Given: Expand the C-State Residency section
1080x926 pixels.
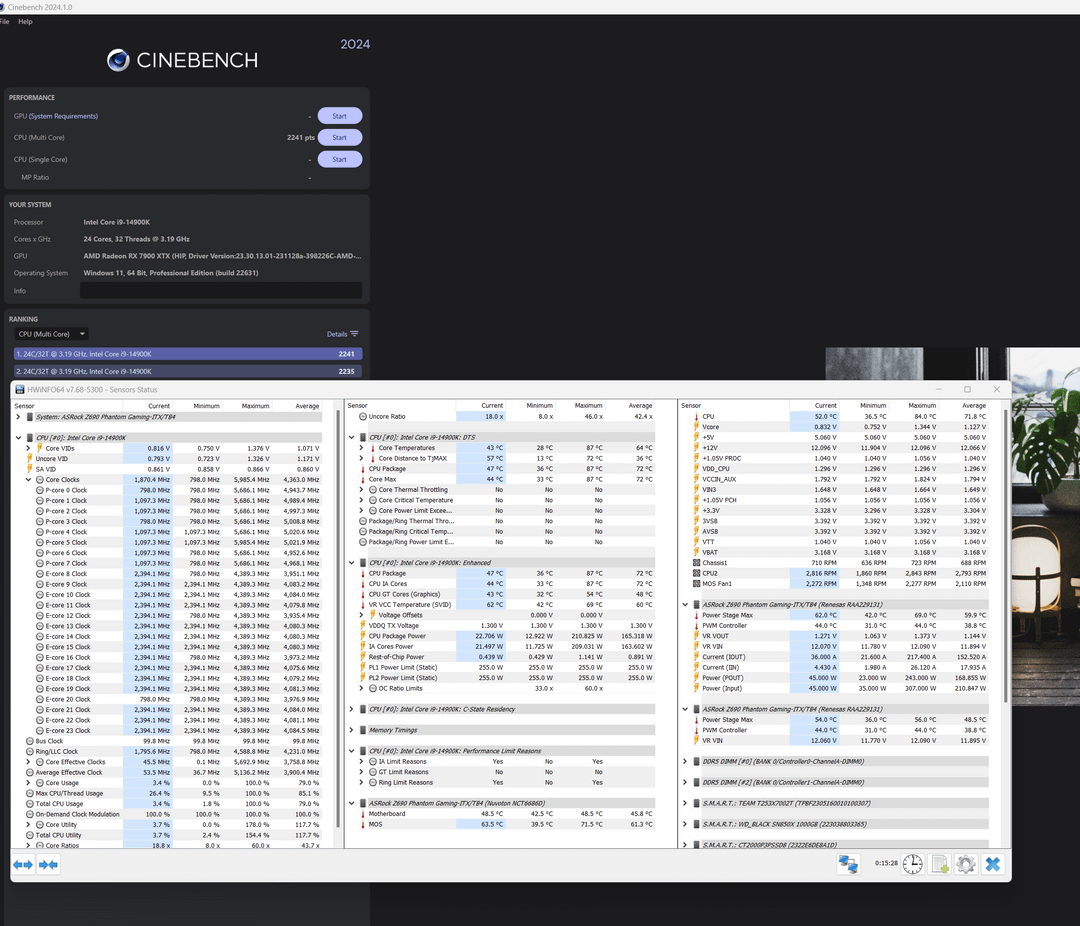Looking at the screenshot, I should point(352,709).
